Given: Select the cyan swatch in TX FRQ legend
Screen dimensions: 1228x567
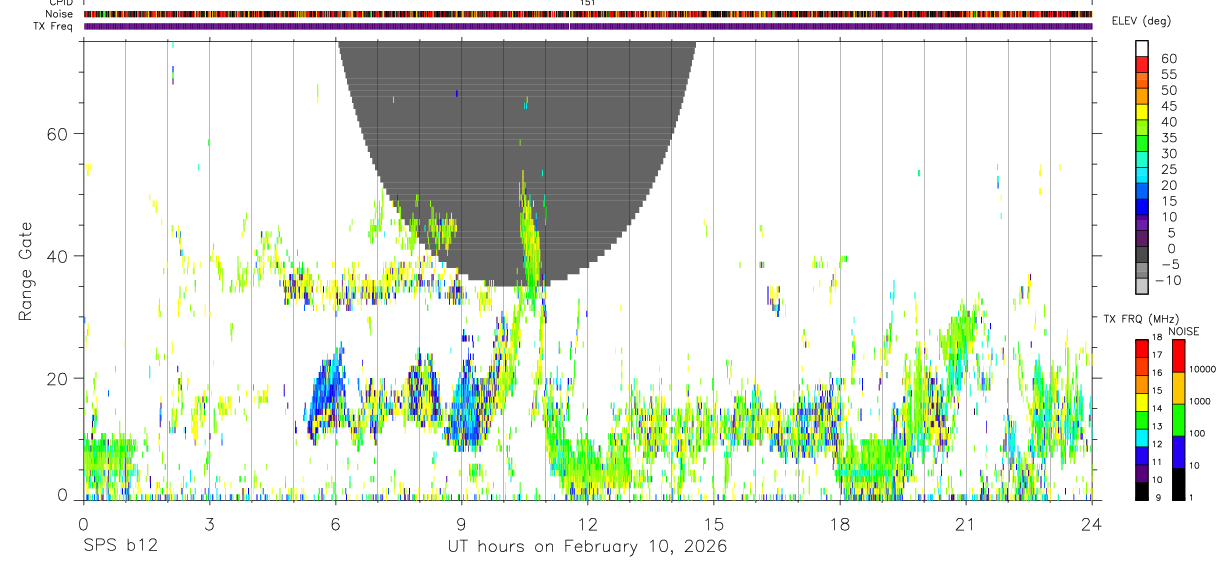Looking at the screenshot, I should tap(1142, 437).
